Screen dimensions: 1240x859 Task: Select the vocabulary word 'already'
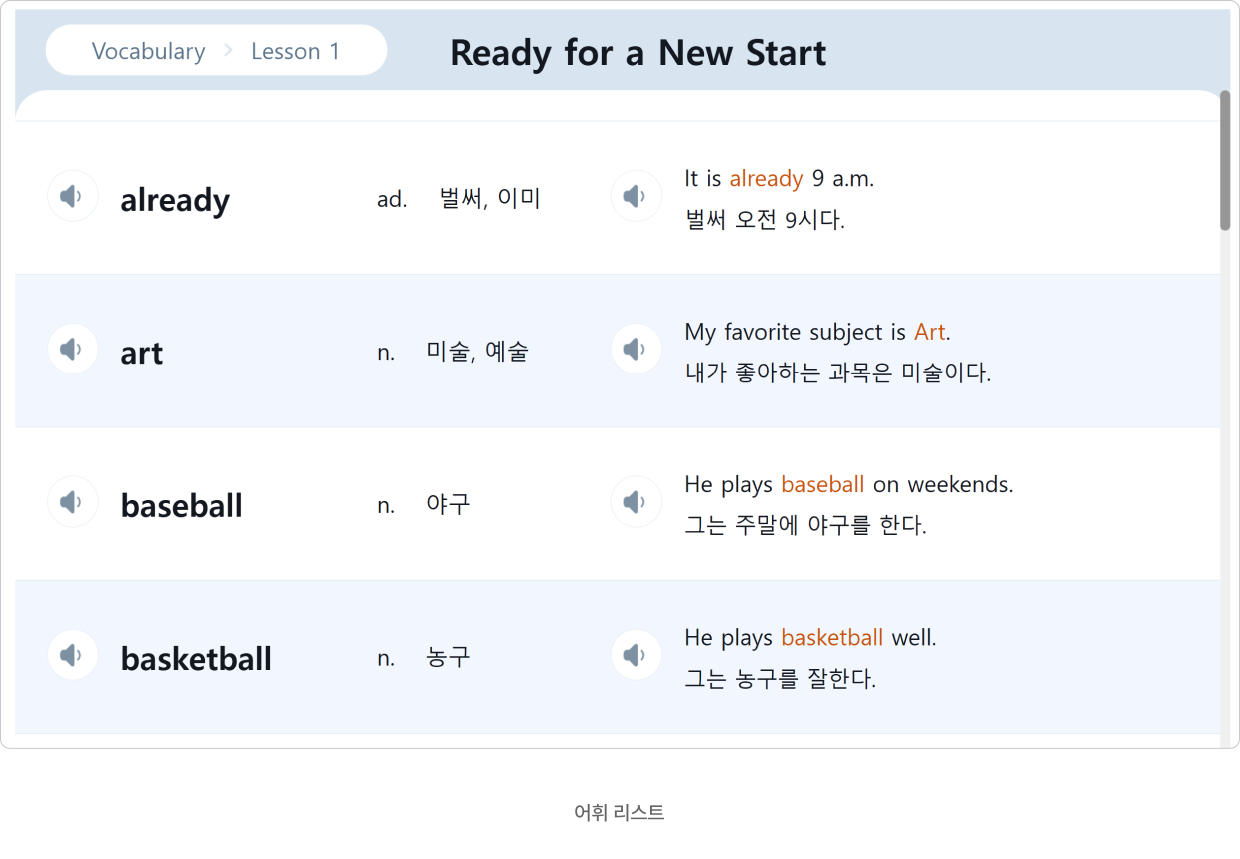175,200
